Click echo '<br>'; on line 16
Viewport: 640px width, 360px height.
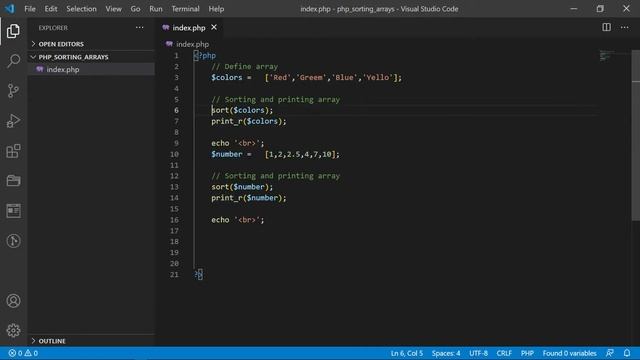tap(238, 220)
